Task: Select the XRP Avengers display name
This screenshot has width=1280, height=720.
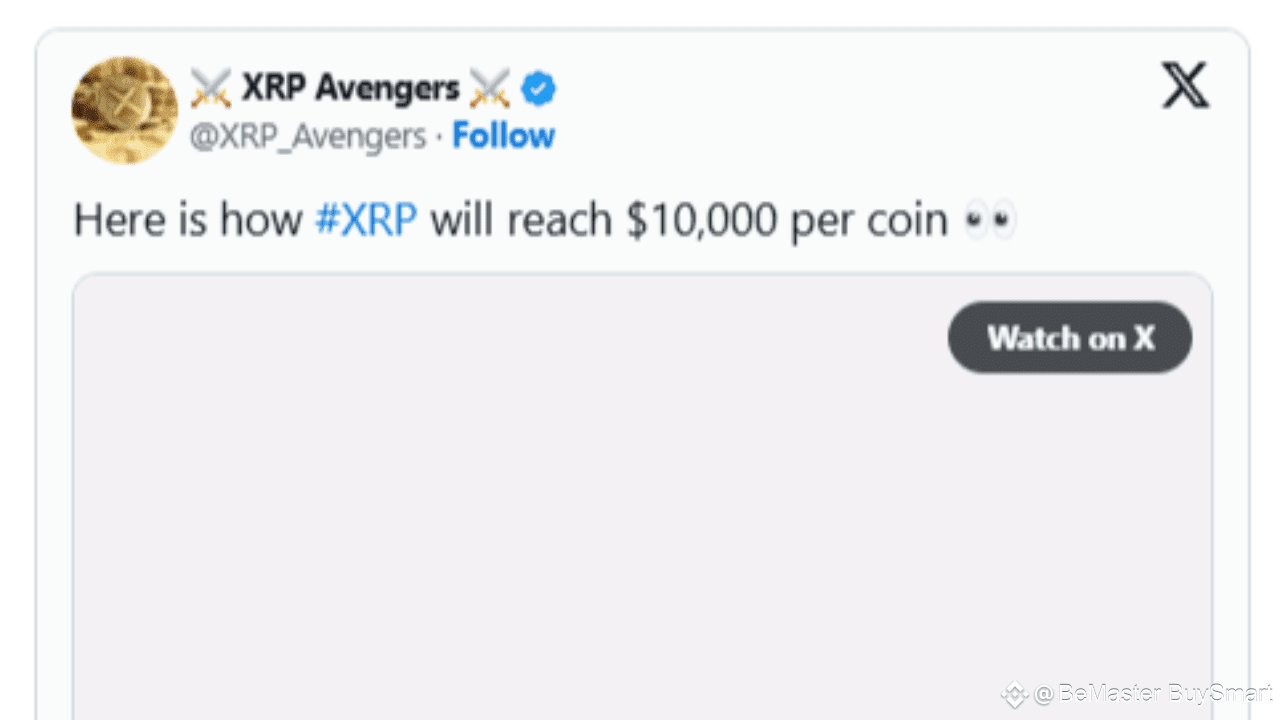Action: (x=351, y=88)
